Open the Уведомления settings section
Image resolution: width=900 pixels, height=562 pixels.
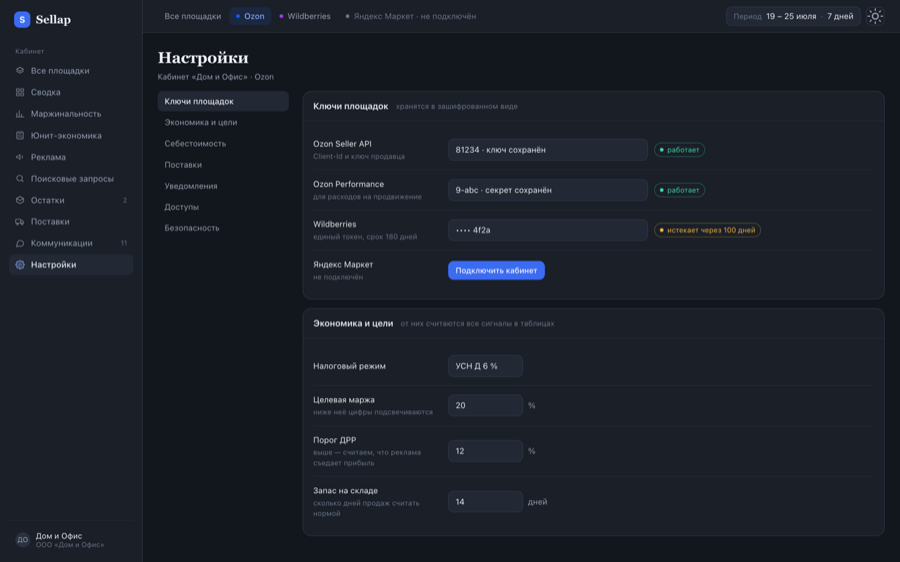(223, 186)
